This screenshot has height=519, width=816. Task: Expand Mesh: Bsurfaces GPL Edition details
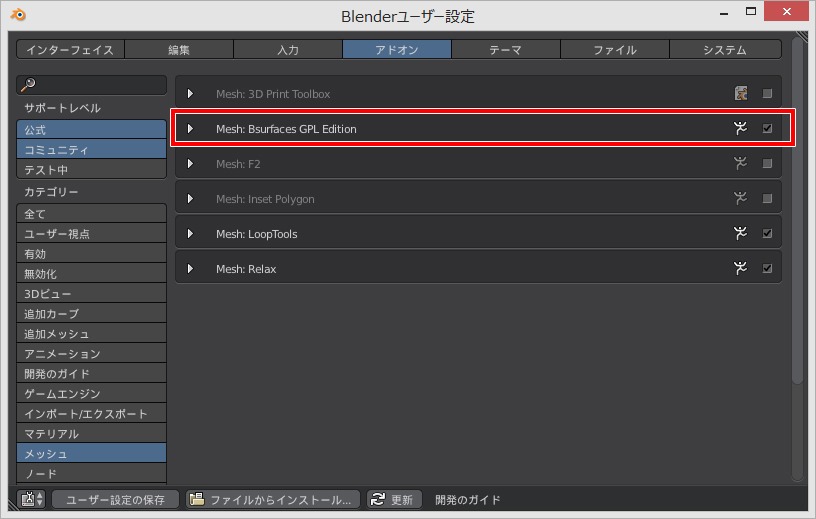click(x=190, y=129)
